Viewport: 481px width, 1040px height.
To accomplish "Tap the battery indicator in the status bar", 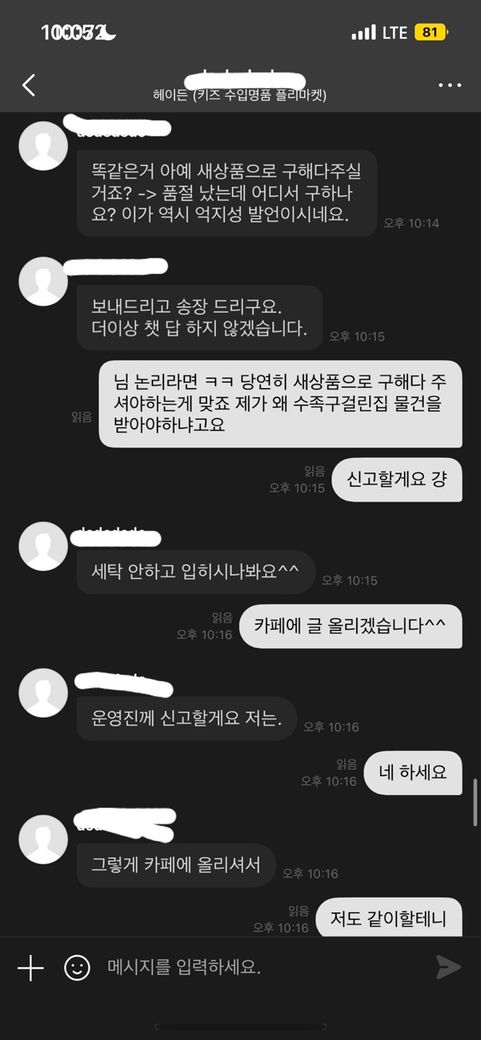I will pyautogui.click(x=431, y=32).
